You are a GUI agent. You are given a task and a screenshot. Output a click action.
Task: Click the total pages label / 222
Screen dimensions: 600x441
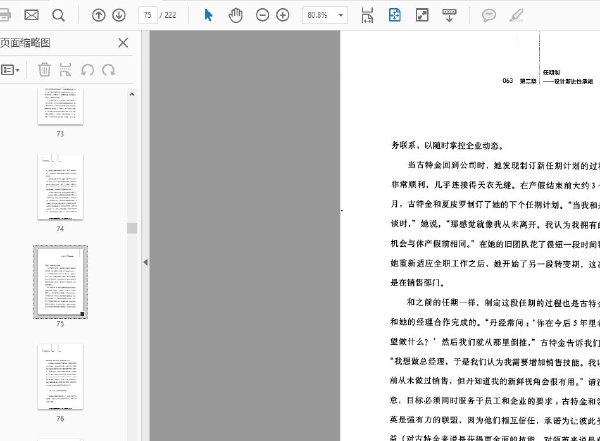click(x=168, y=15)
